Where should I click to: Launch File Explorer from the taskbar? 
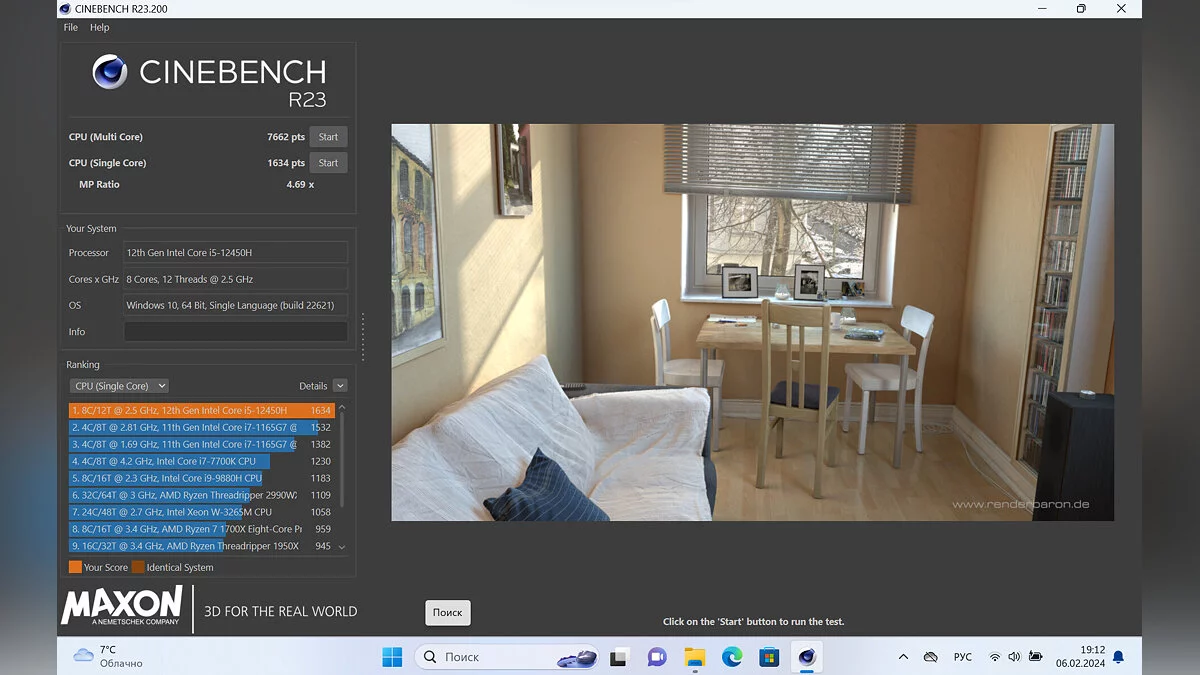point(695,657)
